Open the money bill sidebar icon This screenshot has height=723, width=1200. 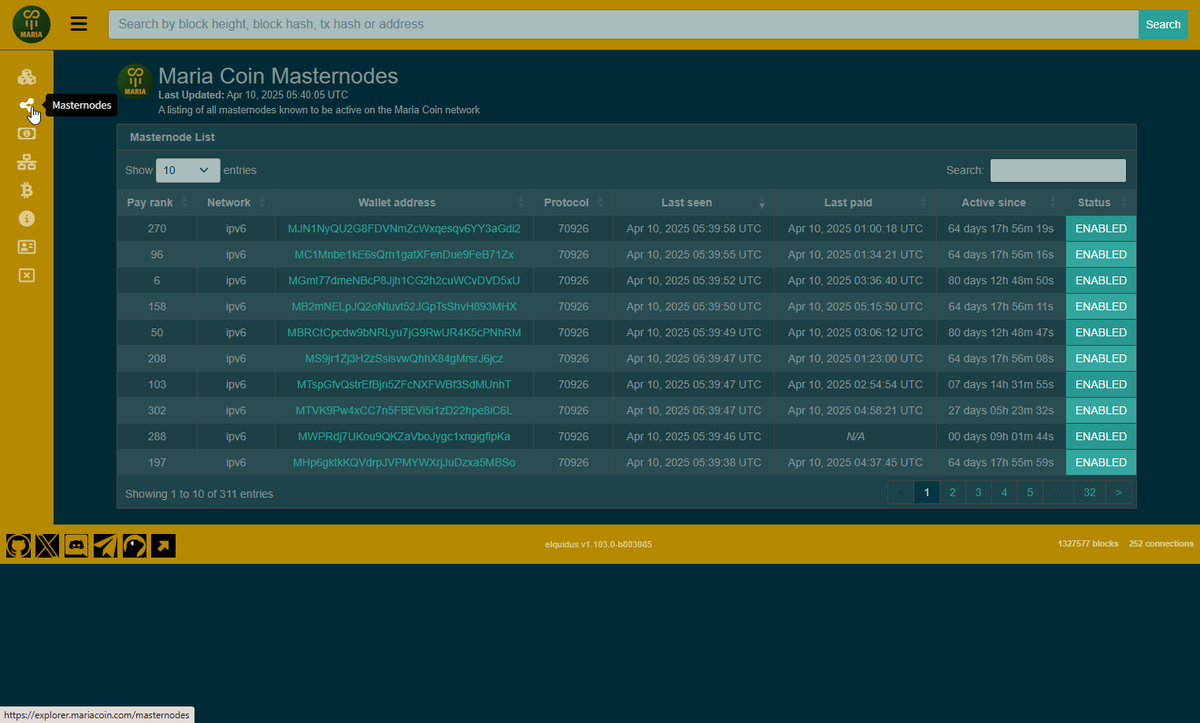pyautogui.click(x=27, y=133)
